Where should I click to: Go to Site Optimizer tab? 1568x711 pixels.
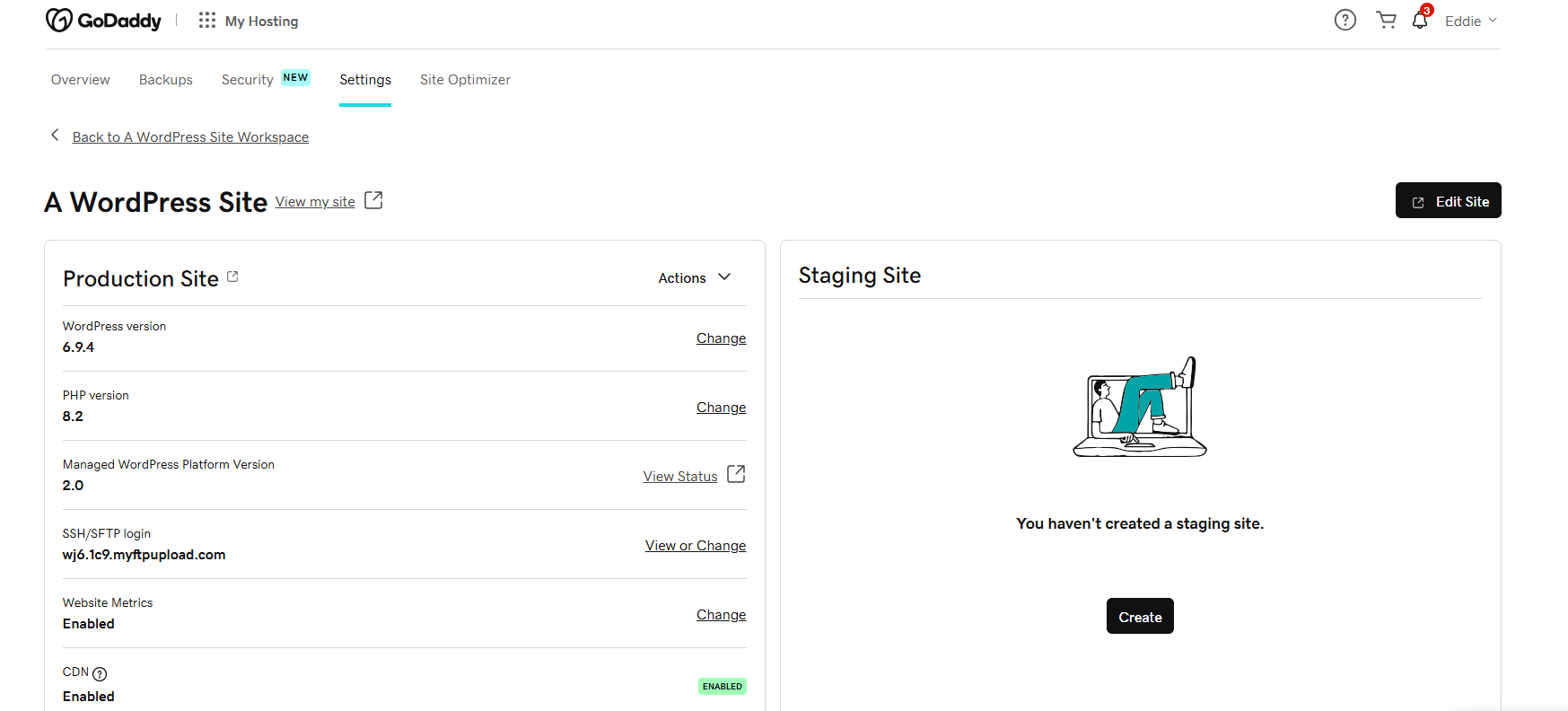click(465, 80)
